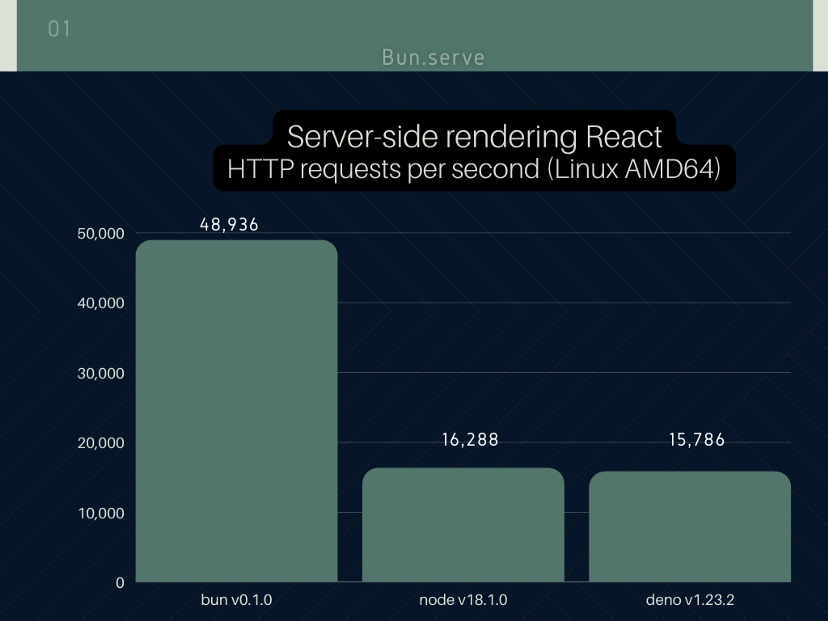Click the 50,000 y-axis tick label
The height and width of the screenshot is (621, 828).
click(x=101, y=233)
